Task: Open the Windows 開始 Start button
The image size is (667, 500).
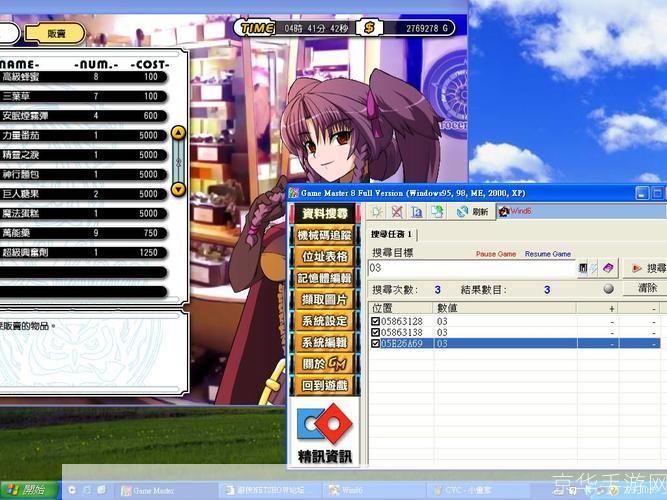Action: [29, 490]
